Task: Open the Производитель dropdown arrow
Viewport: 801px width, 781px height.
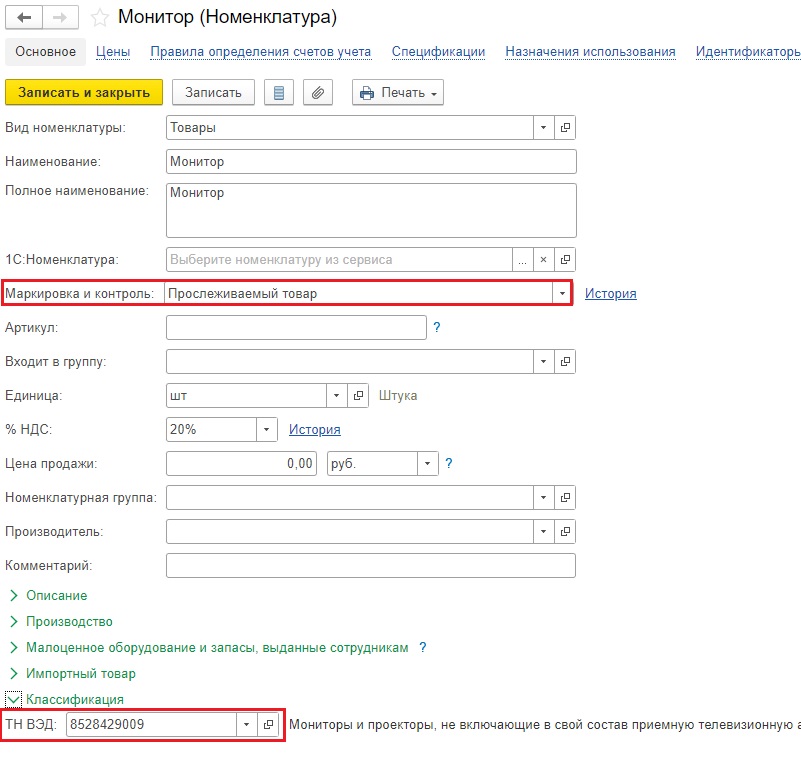Action: click(x=544, y=532)
